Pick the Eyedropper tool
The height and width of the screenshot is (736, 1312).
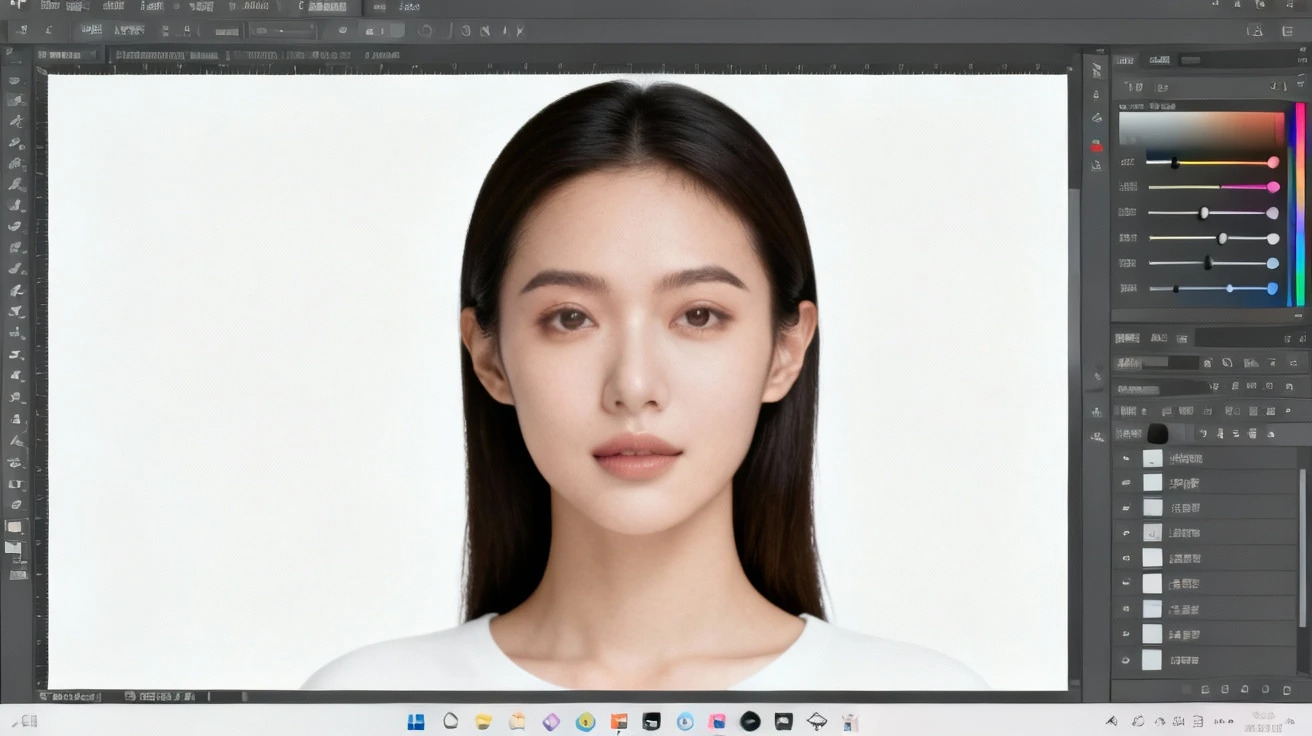click(x=16, y=183)
